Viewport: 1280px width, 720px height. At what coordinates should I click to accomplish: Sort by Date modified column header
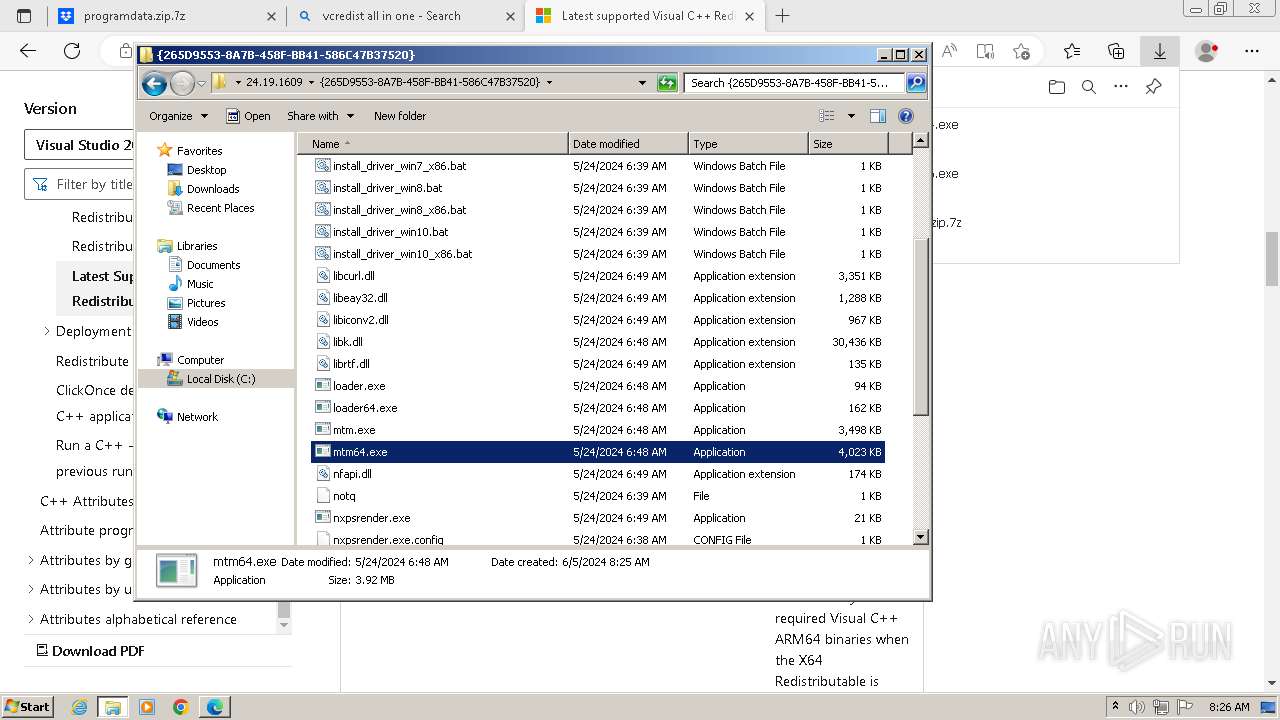click(x=628, y=144)
